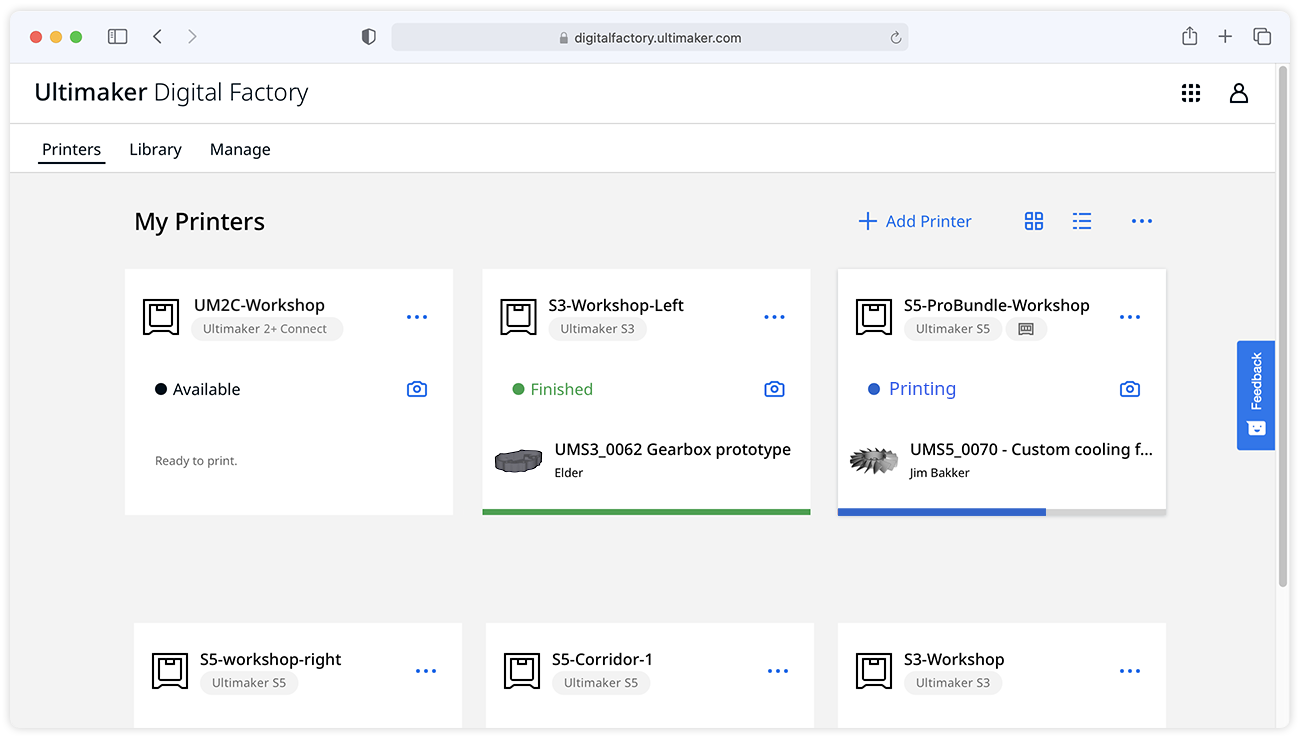Open camera view for UM2C-Workshop printer

tap(417, 389)
